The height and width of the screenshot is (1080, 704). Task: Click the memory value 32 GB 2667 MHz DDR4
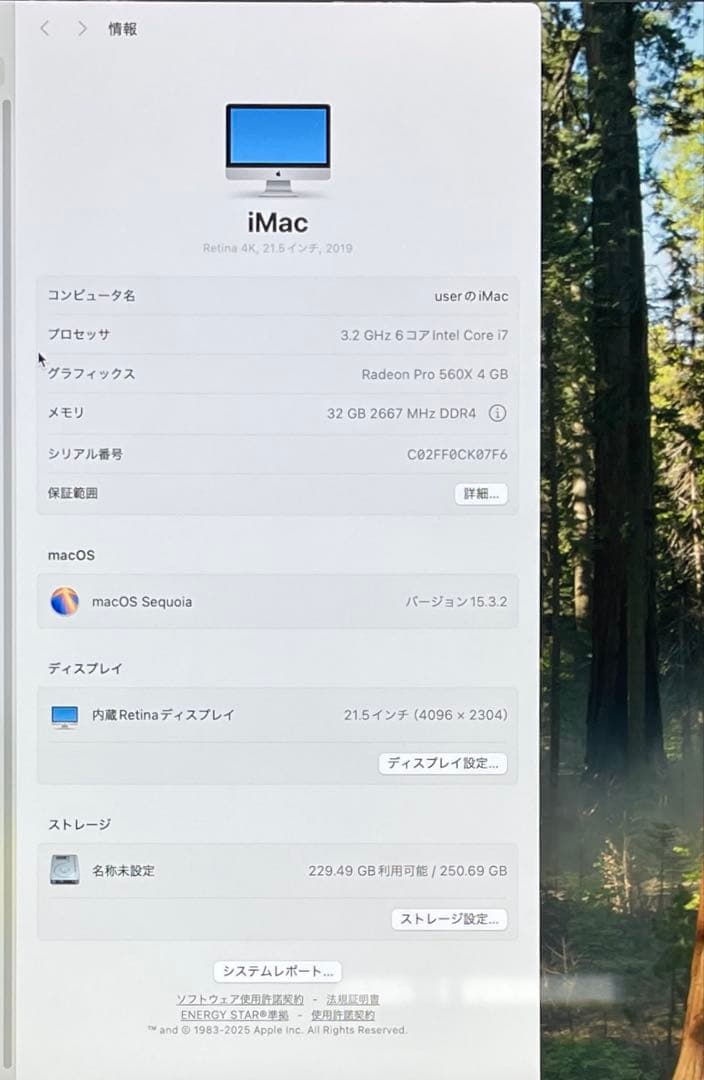(x=402, y=413)
